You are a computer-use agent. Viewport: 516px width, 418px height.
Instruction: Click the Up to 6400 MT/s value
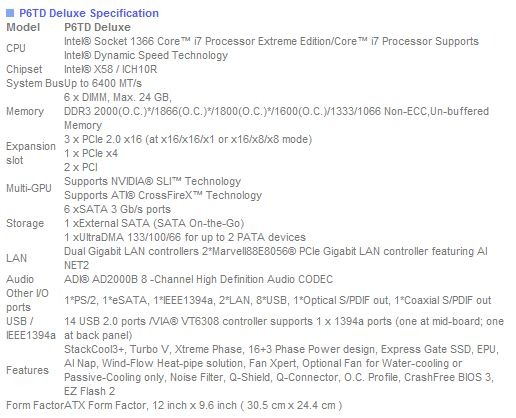pos(103,83)
